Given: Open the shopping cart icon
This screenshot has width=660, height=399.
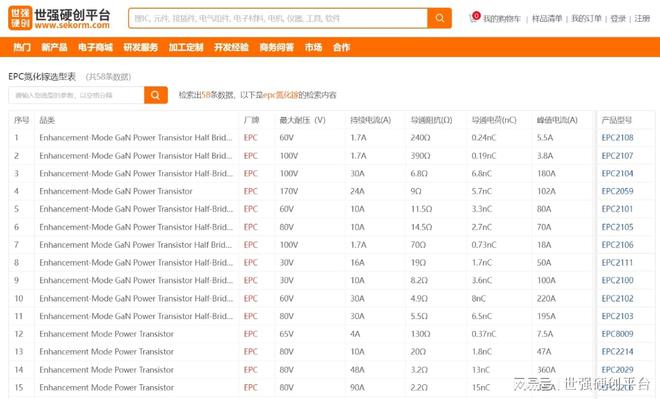Looking at the screenshot, I should (x=474, y=18).
